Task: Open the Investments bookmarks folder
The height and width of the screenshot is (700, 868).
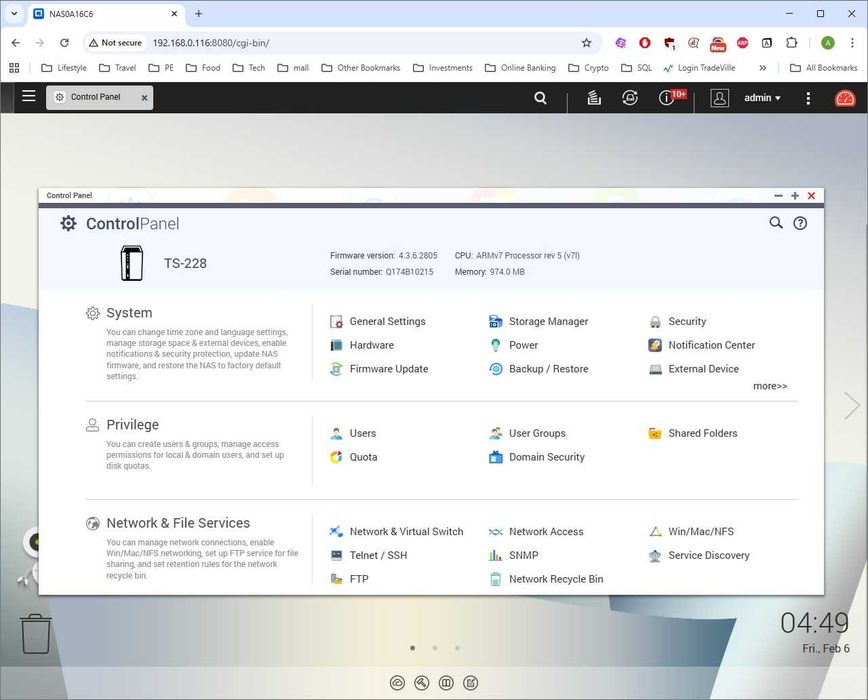Action: tap(443, 68)
